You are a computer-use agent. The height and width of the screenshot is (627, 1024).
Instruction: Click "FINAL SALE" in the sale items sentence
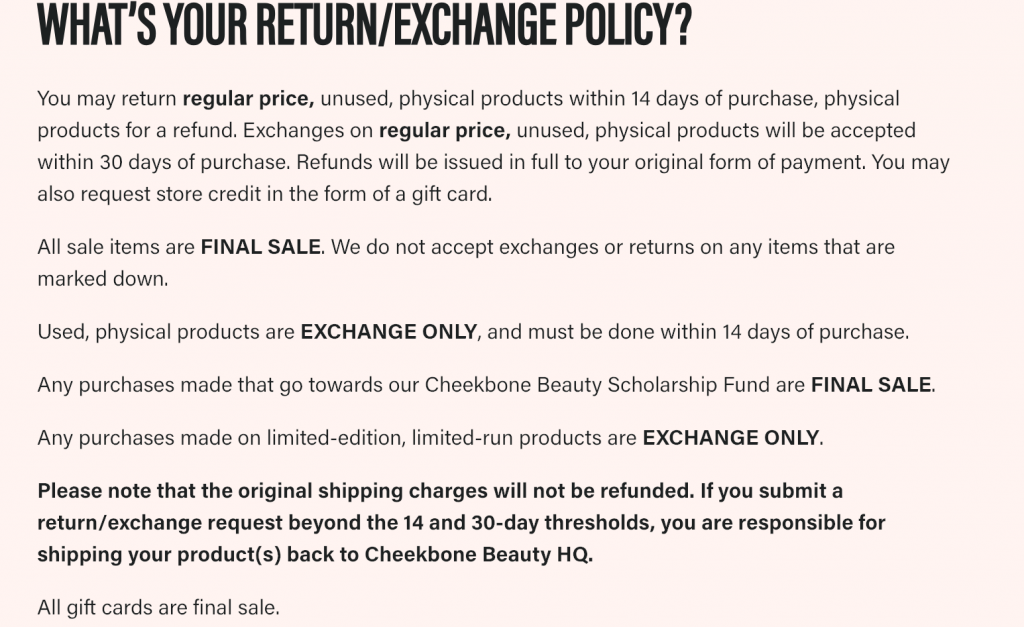click(x=261, y=247)
